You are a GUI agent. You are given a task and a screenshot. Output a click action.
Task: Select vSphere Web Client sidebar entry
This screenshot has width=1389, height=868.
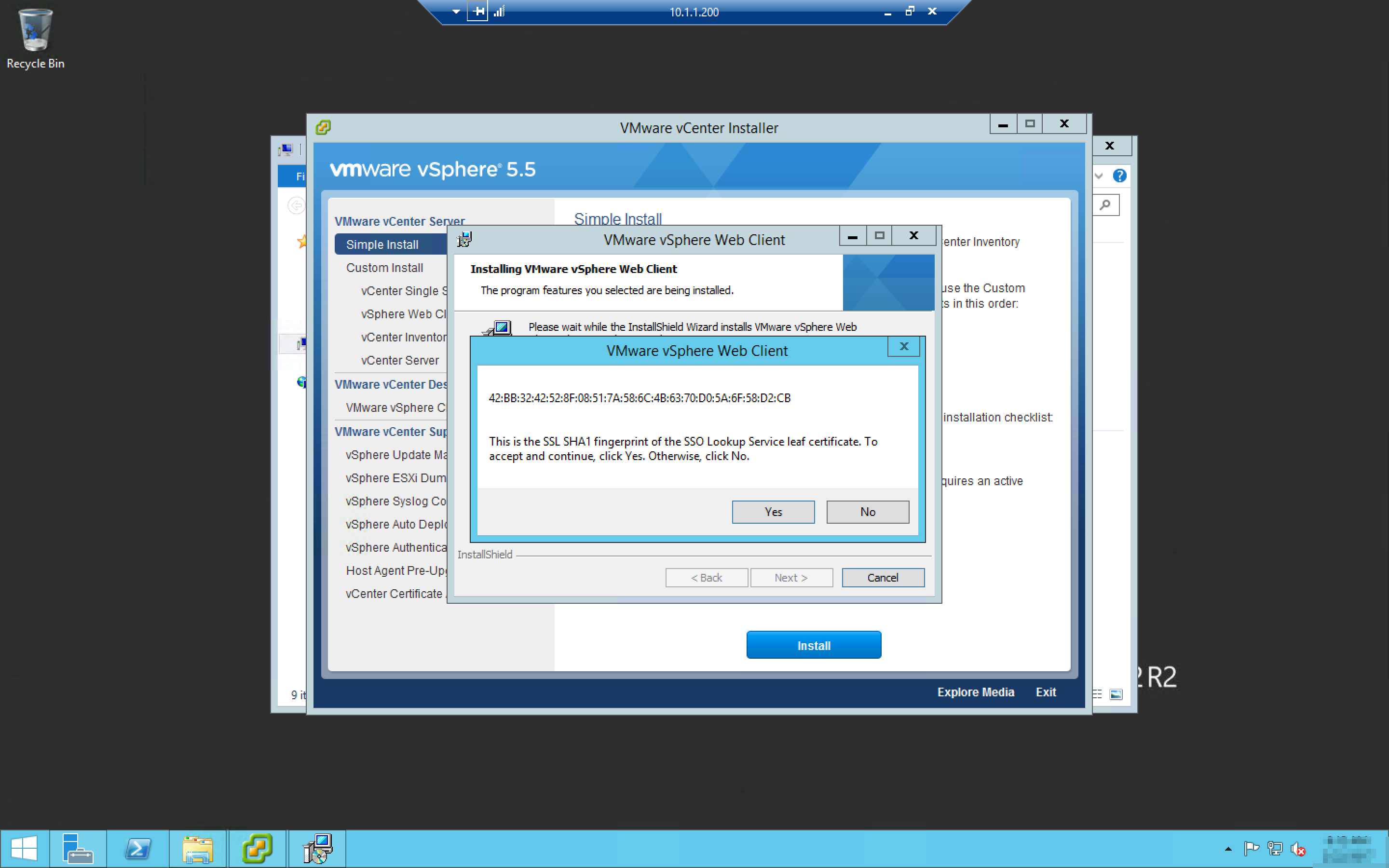click(404, 314)
